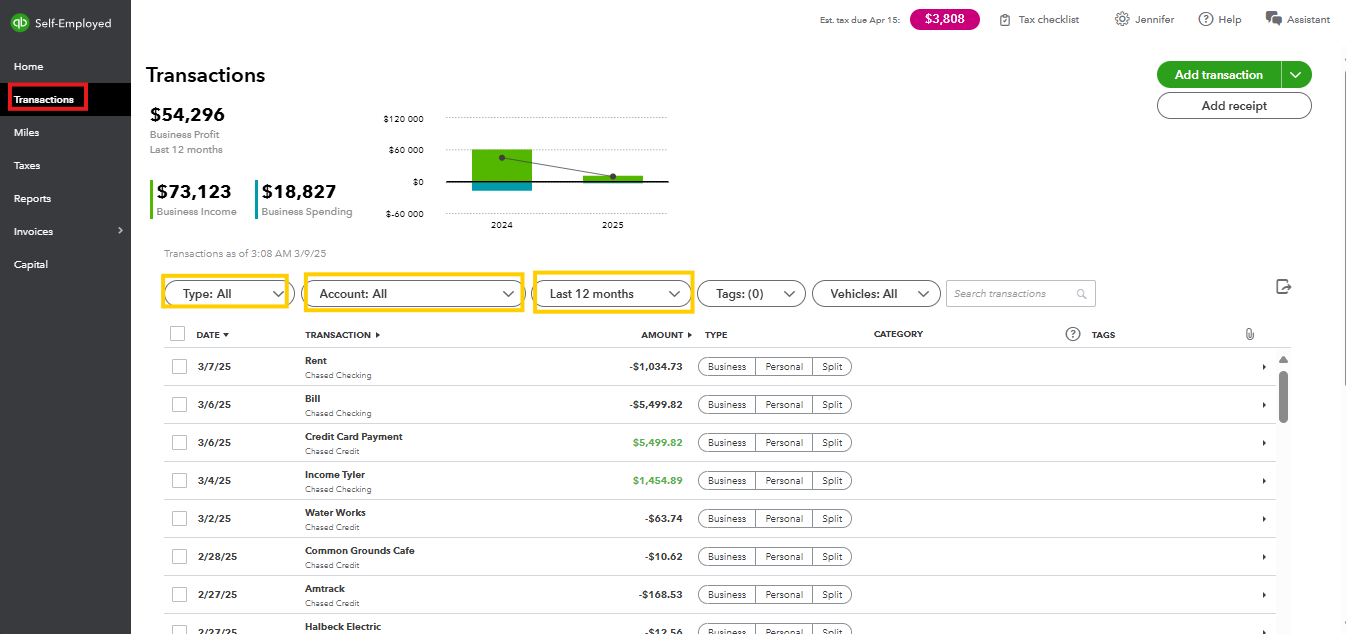Check the Rent transaction checkbox

click(179, 367)
